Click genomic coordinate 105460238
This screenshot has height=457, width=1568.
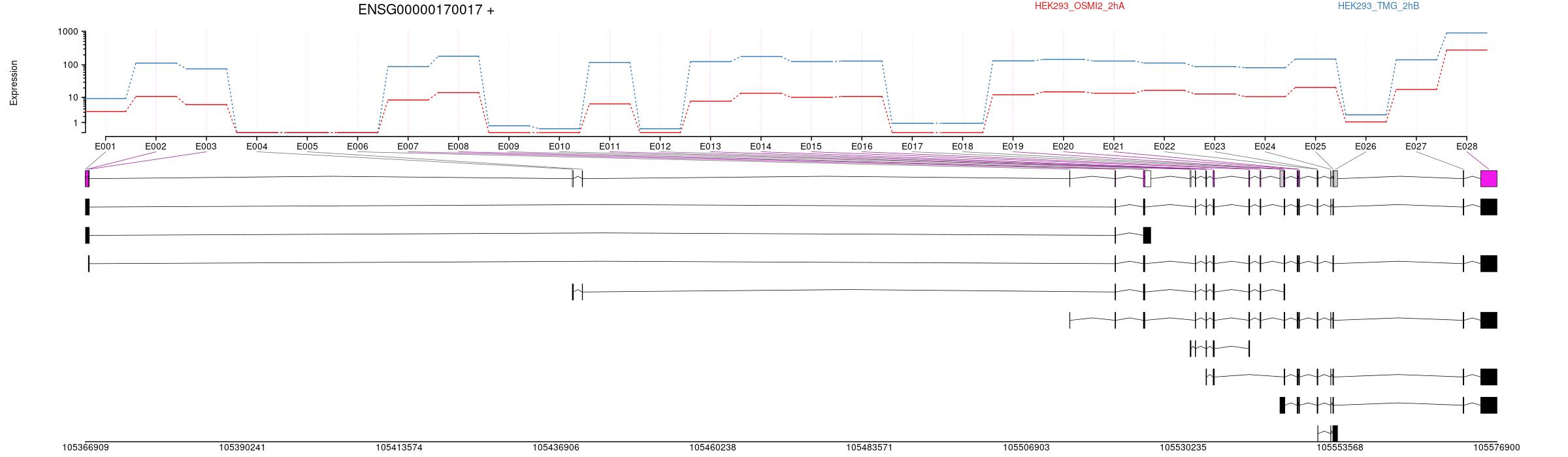pyautogui.click(x=713, y=448)
